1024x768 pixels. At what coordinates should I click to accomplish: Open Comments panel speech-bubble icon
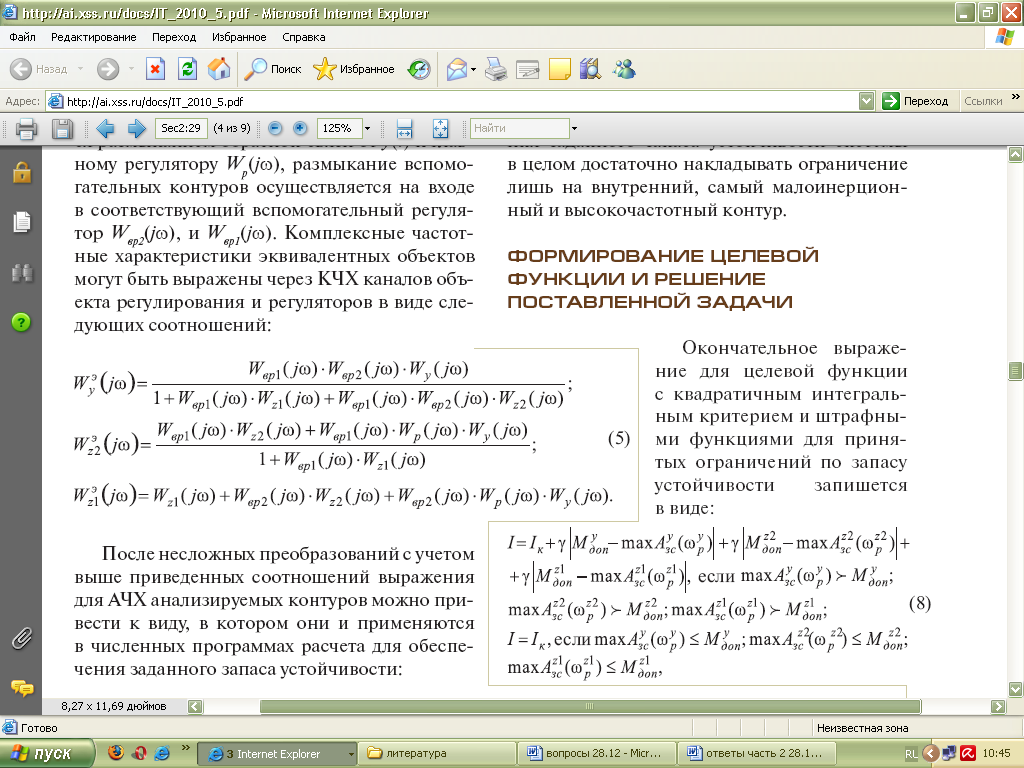pyautogui.click(x=22, y=688)
